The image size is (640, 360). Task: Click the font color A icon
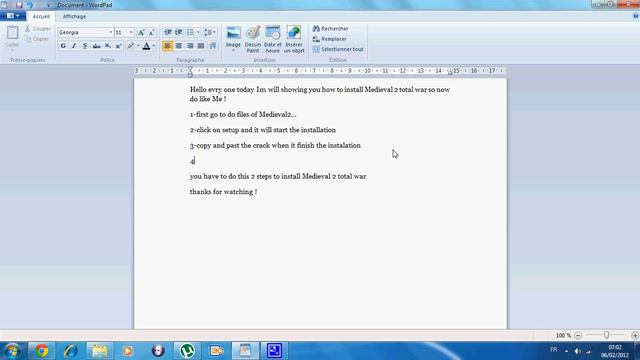click(x=146, y=46)
